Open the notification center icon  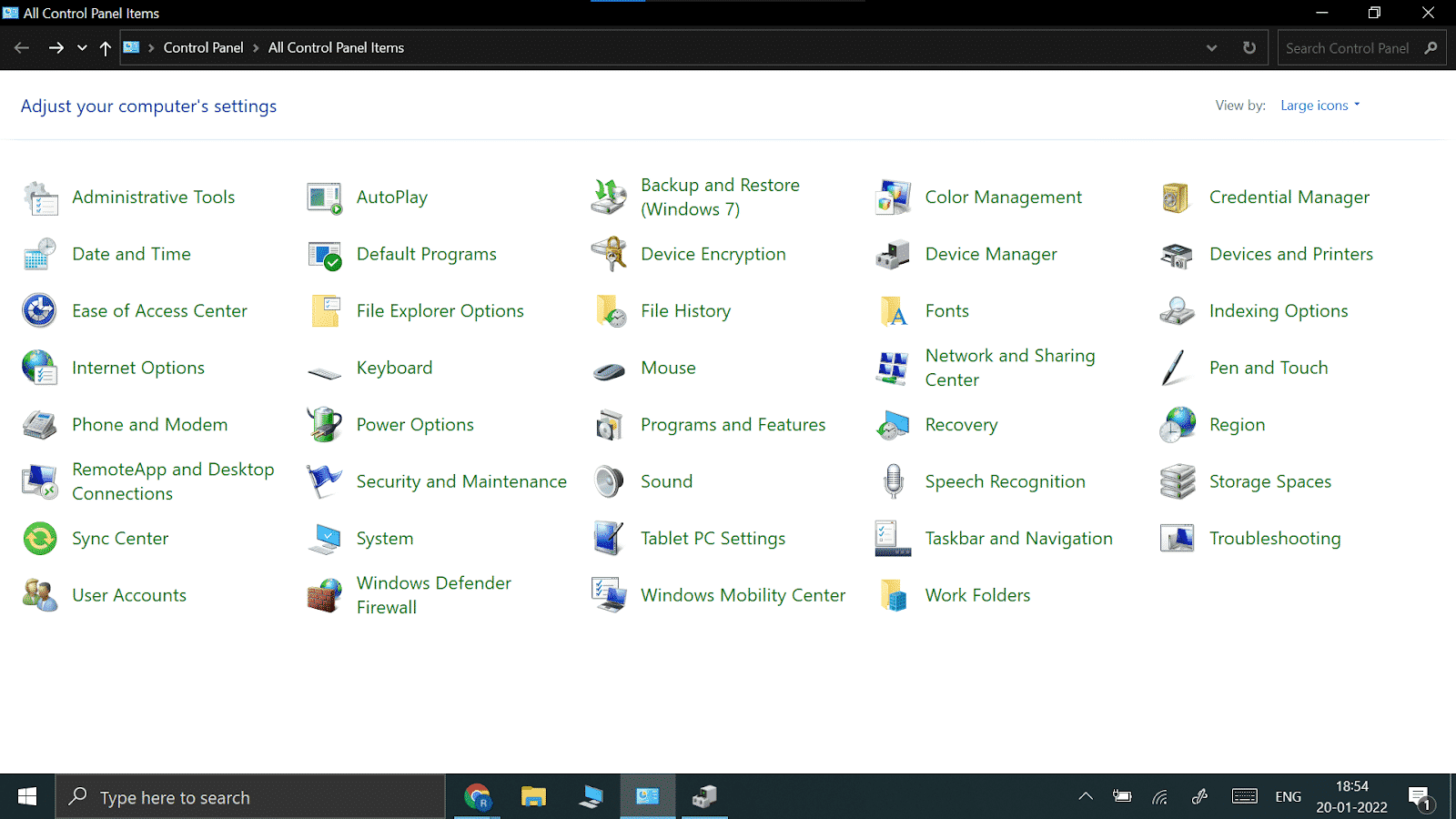pos(1420,798)
